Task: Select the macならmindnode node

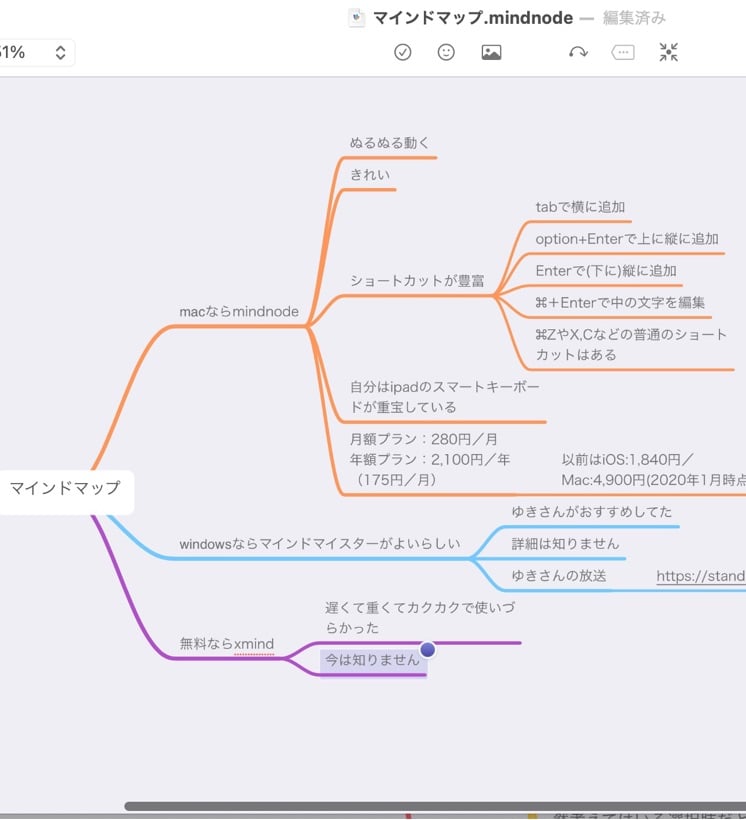Action: [239, 312]
